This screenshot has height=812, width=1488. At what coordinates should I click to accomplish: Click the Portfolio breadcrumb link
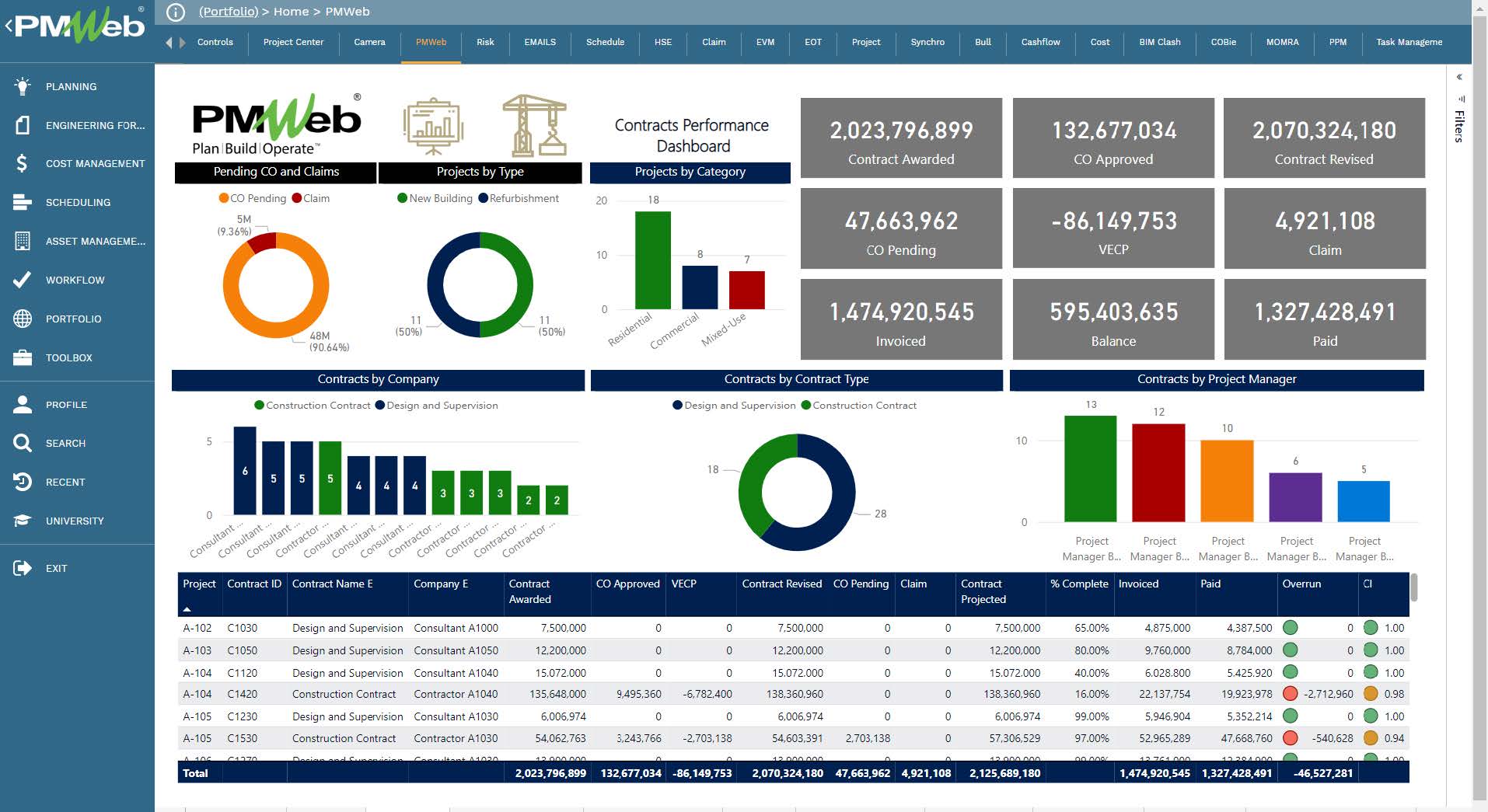coord(227,12)
